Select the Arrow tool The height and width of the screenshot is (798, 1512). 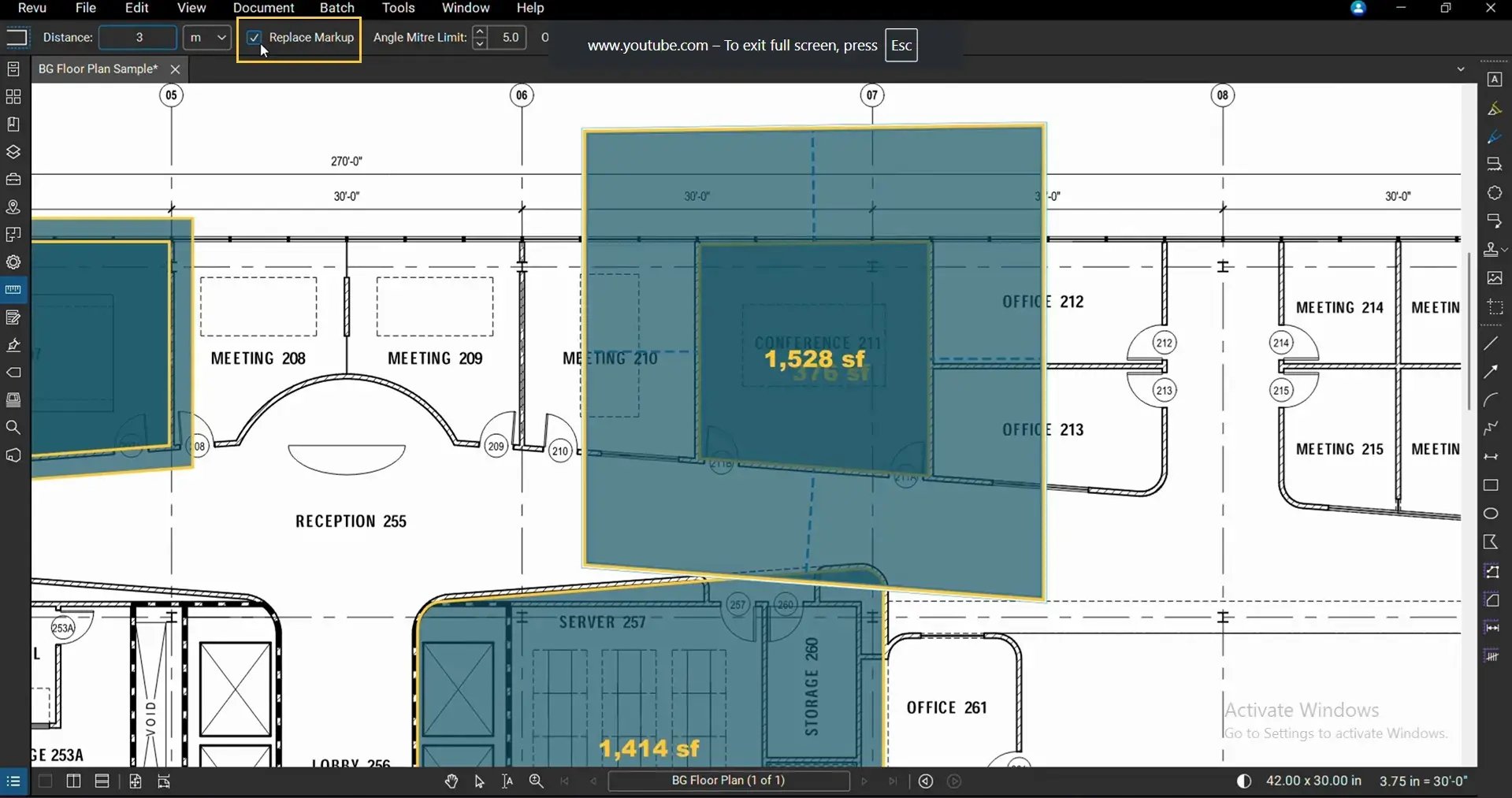(x=1491, y=372)
